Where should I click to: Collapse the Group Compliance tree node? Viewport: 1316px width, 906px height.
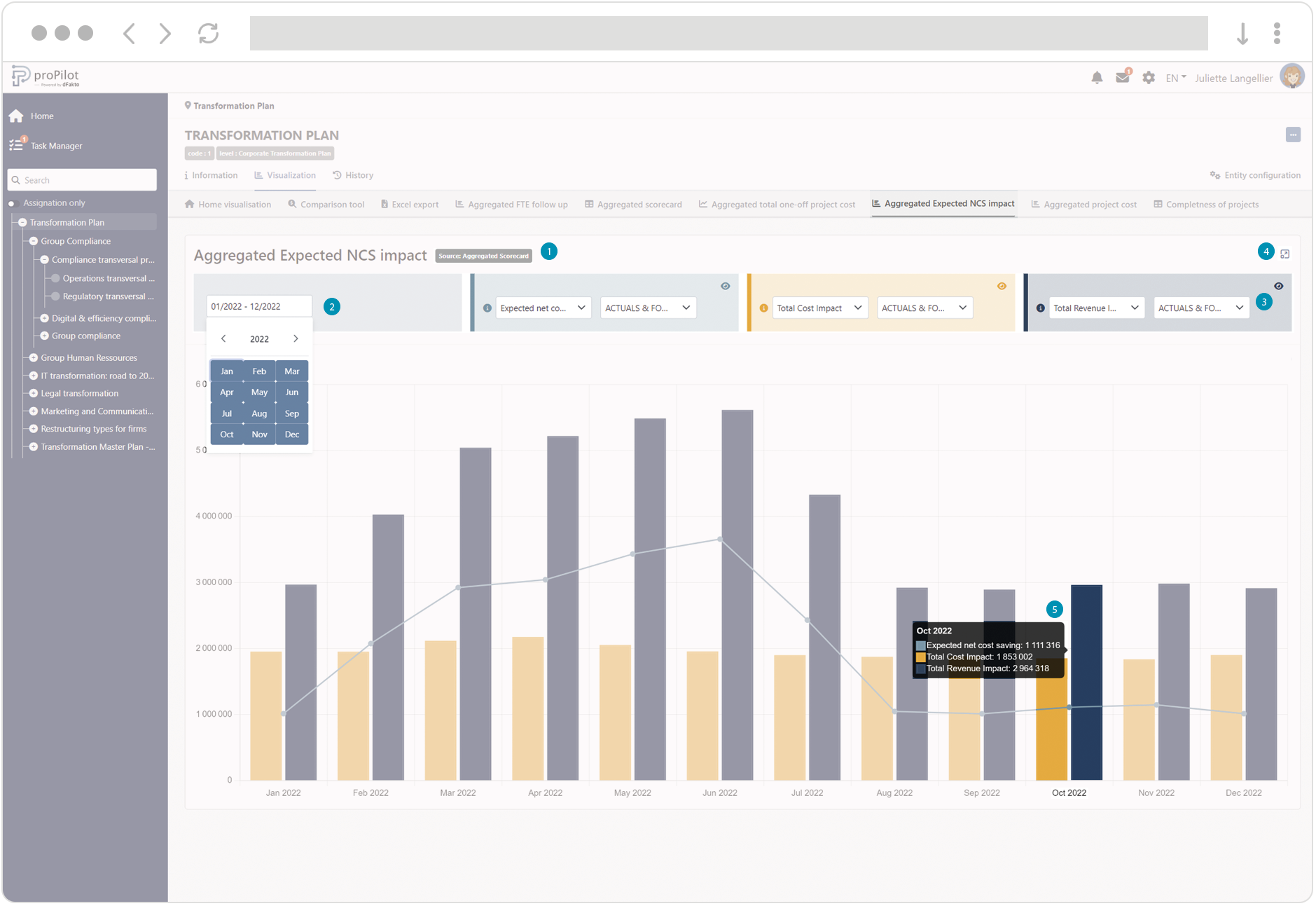tap(34, 241)
